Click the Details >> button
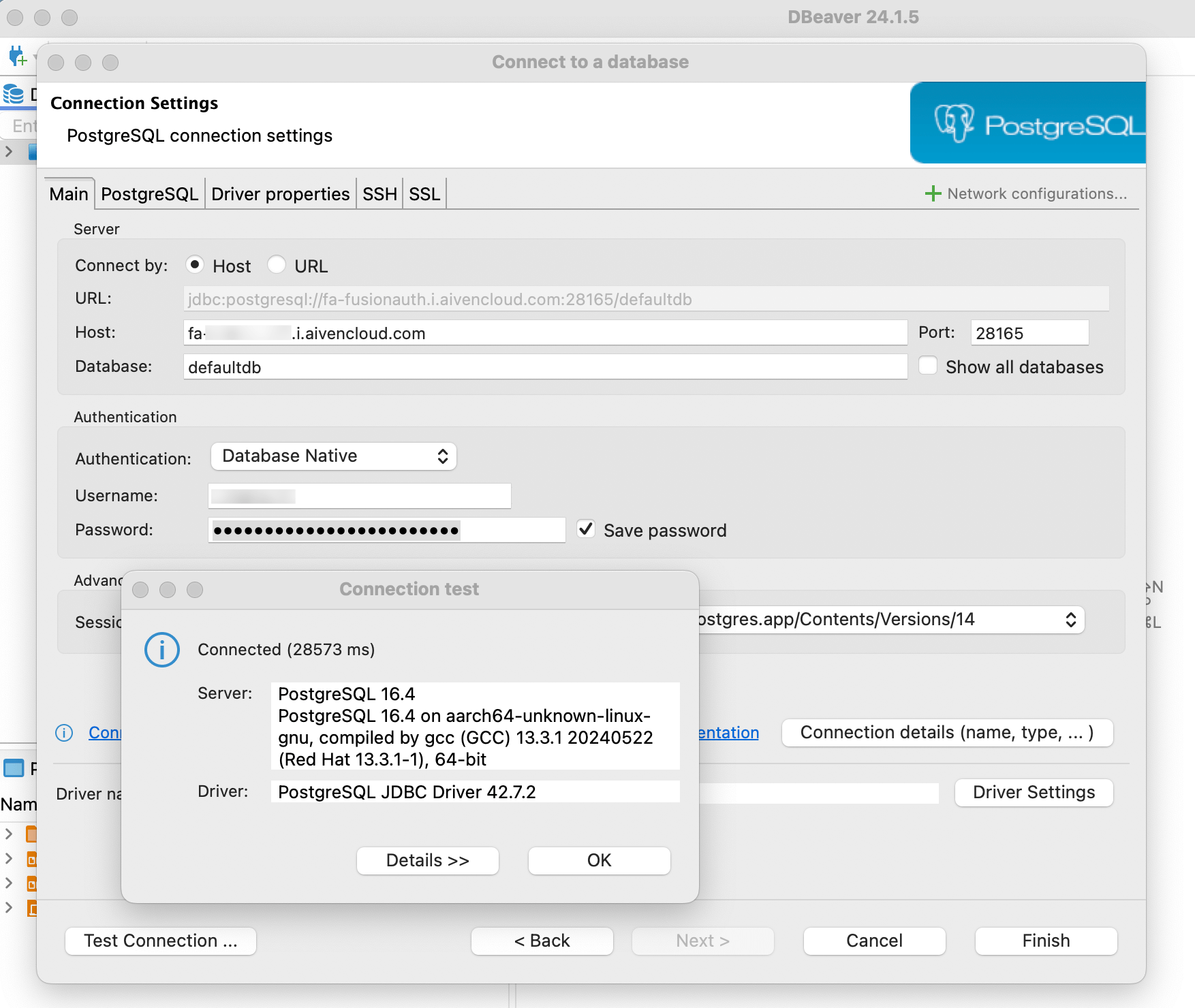This screenshot has width=1195, height=1008. coord(427,861)
